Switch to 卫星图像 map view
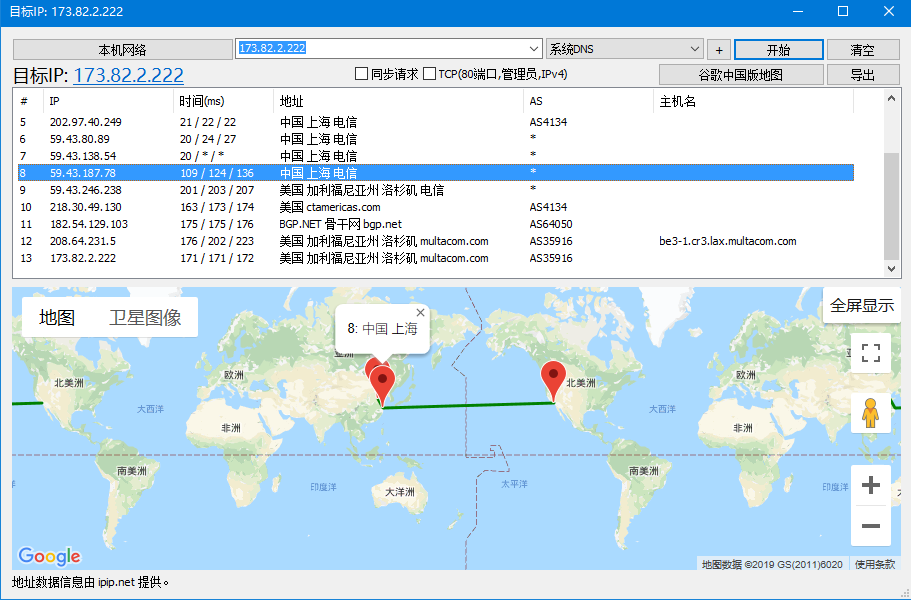Image resolution: width=911 pixels, height=600 pixels. (145, 318)
